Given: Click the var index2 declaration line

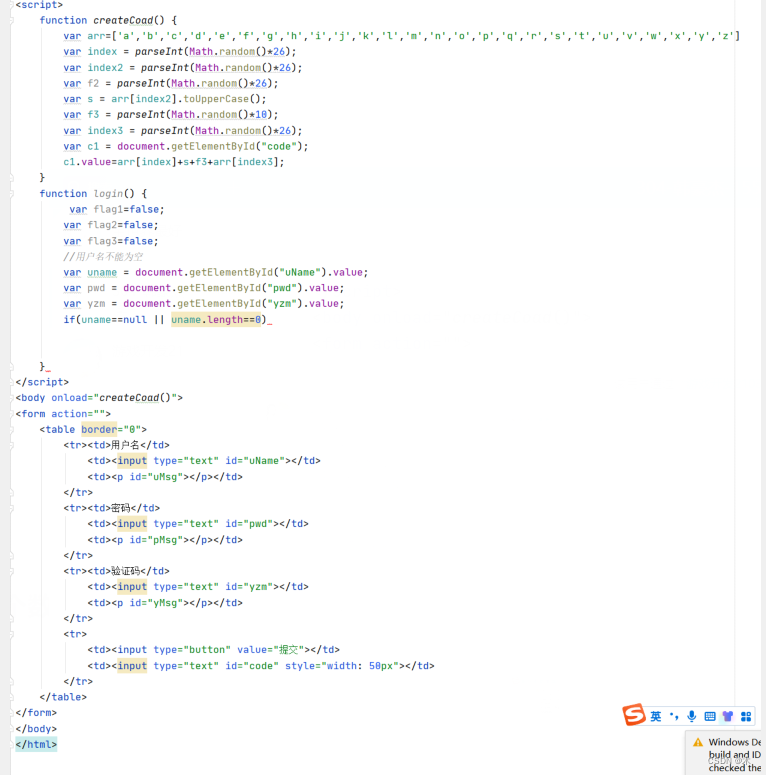Looking at the screenshot, I should (x=182, y=68).
